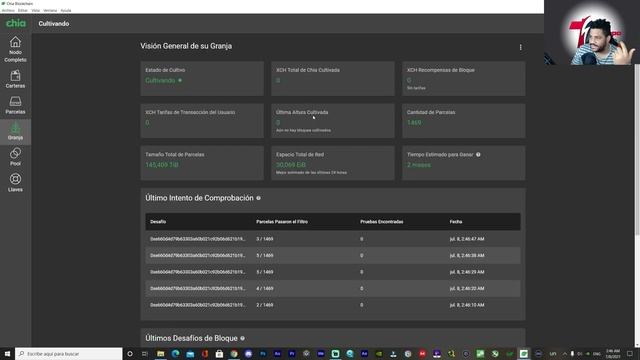This screenshot has height=360, width=640.
Task: Click the Cultivando page title
Action: click(x=54, y=24)
